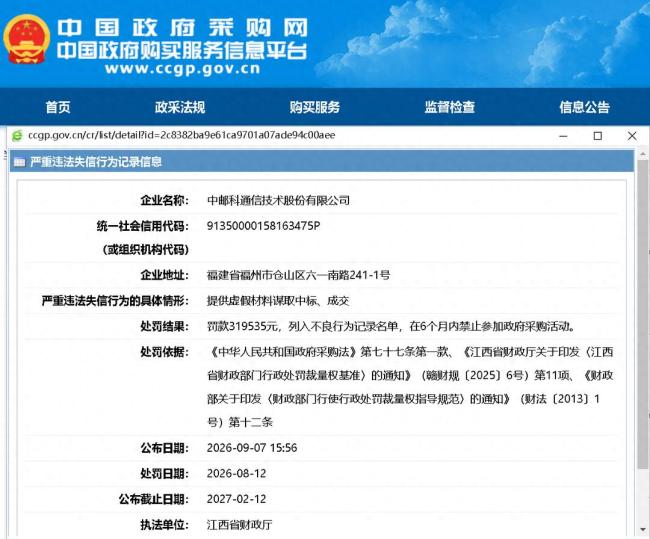Click credit code 91350000158163475P

263,226
